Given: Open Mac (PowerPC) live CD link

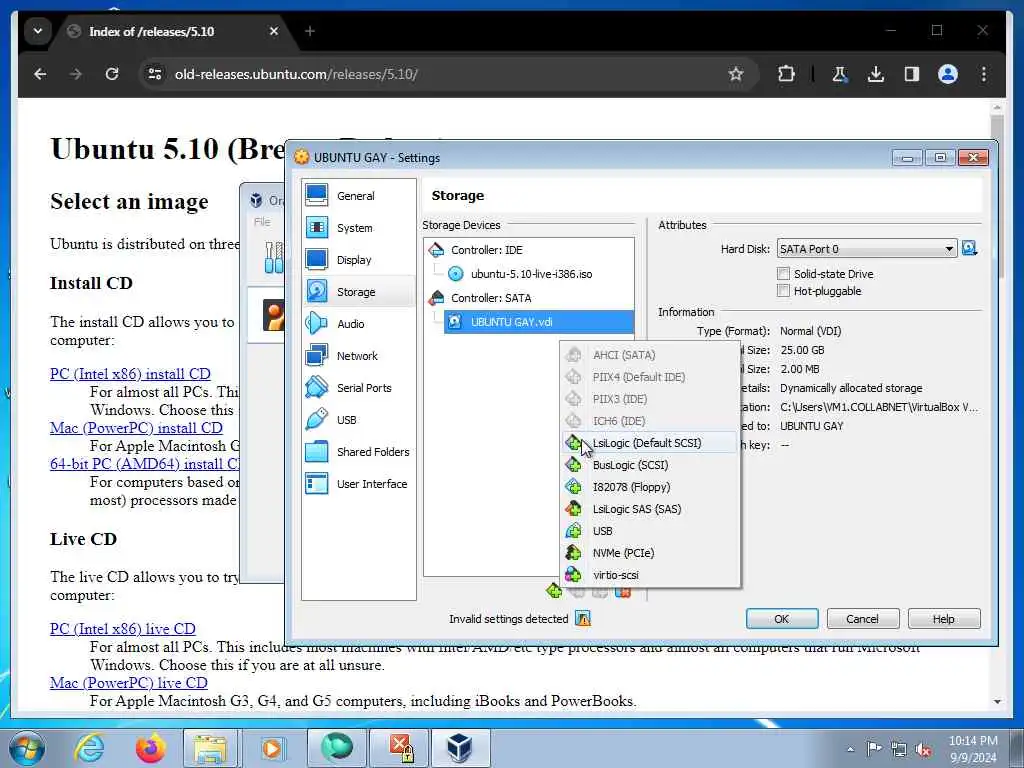Looking at the screenshot, I should point(129,683).
